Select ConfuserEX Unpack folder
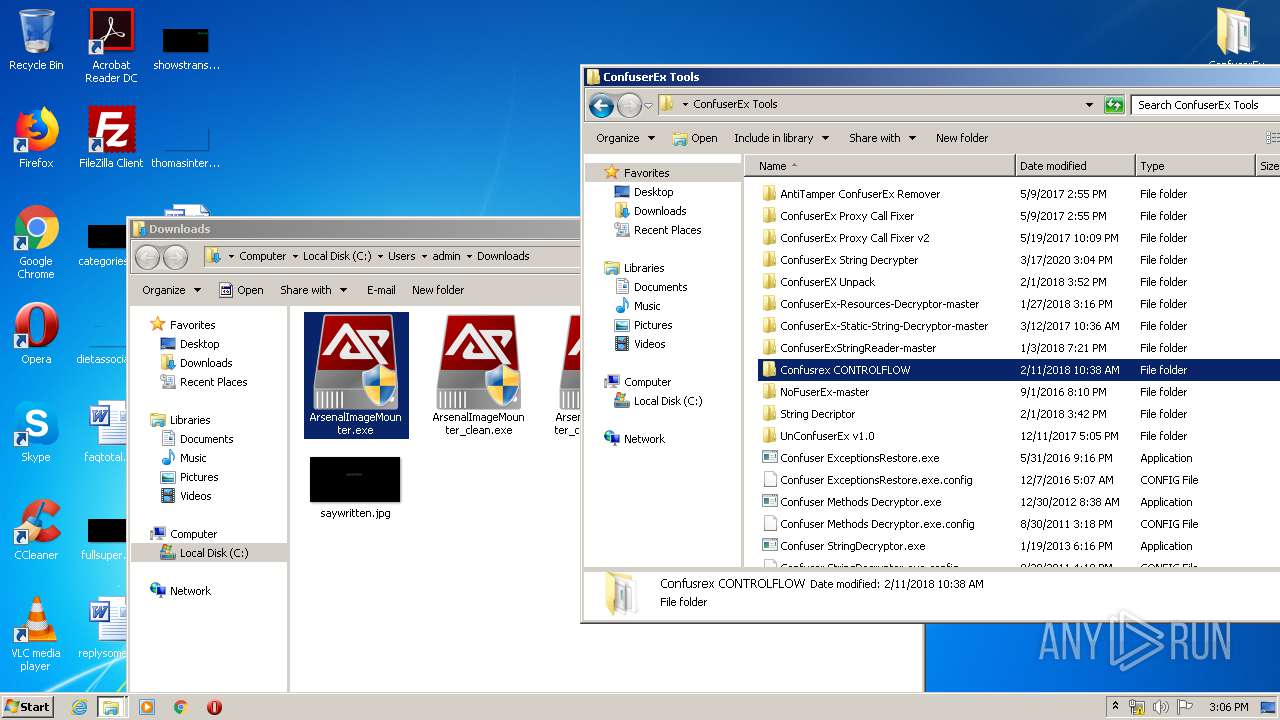The width and height of the screenshot is (1280, 720). 827,282
